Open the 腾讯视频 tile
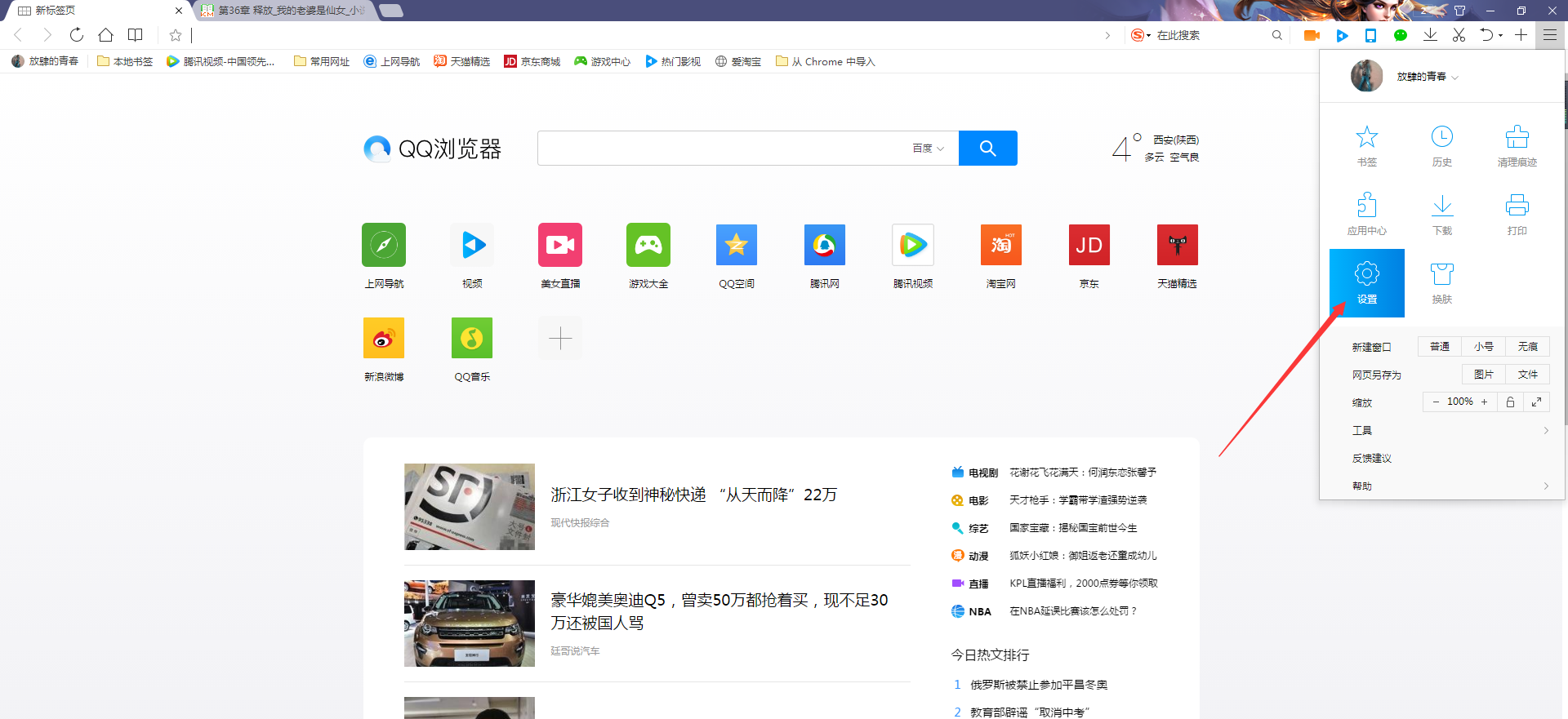Screen dimensions: 1568x719 click(x=913, y=245)
